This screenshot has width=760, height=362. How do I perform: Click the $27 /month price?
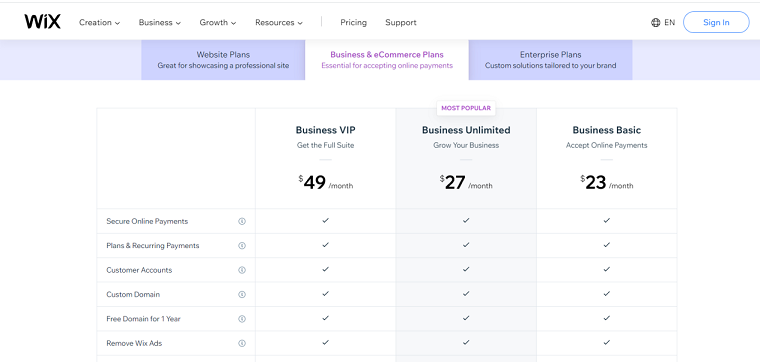pyautogui.click(x=466, y=183)
